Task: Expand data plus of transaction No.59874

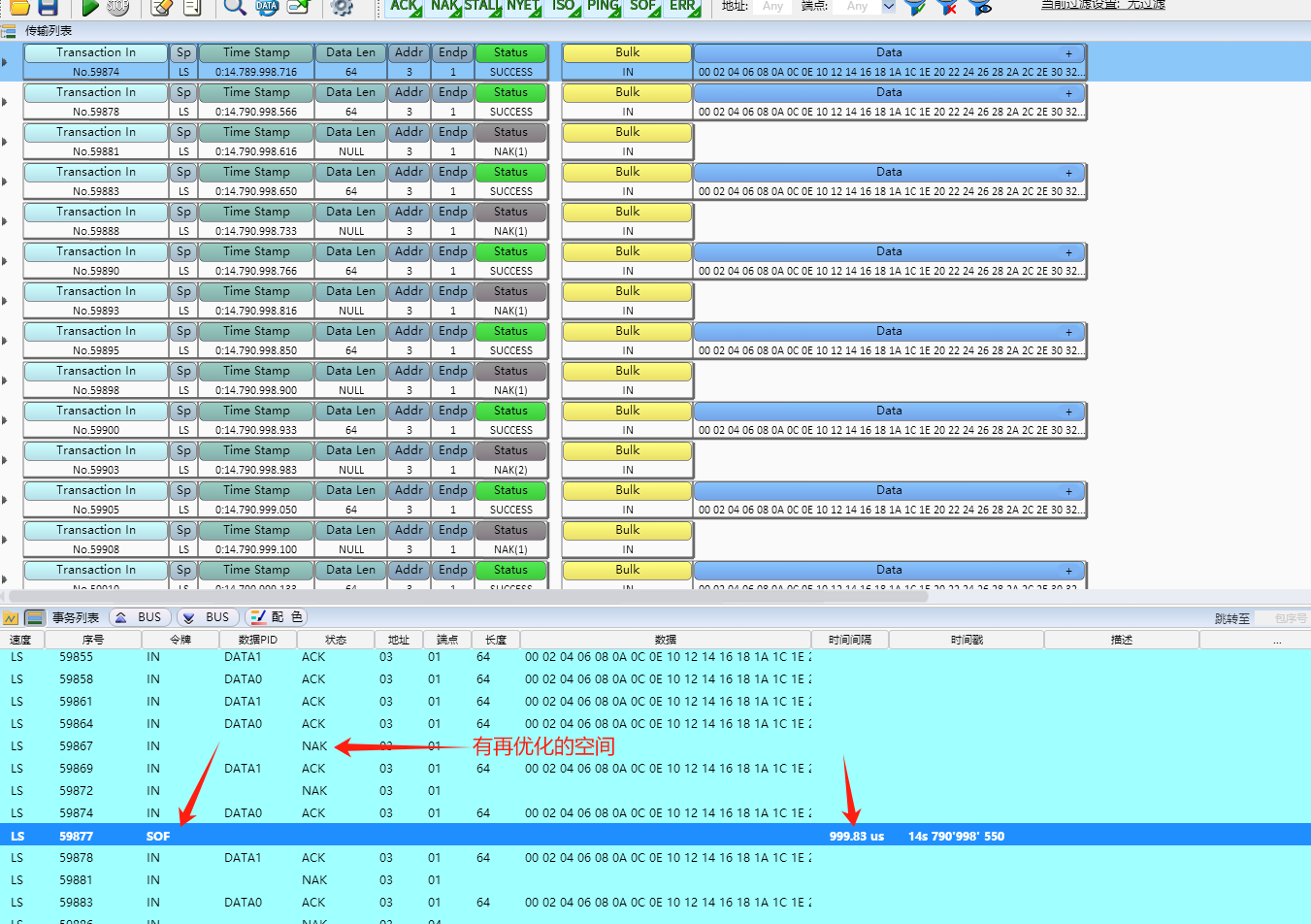Action: click(1068, 53)
